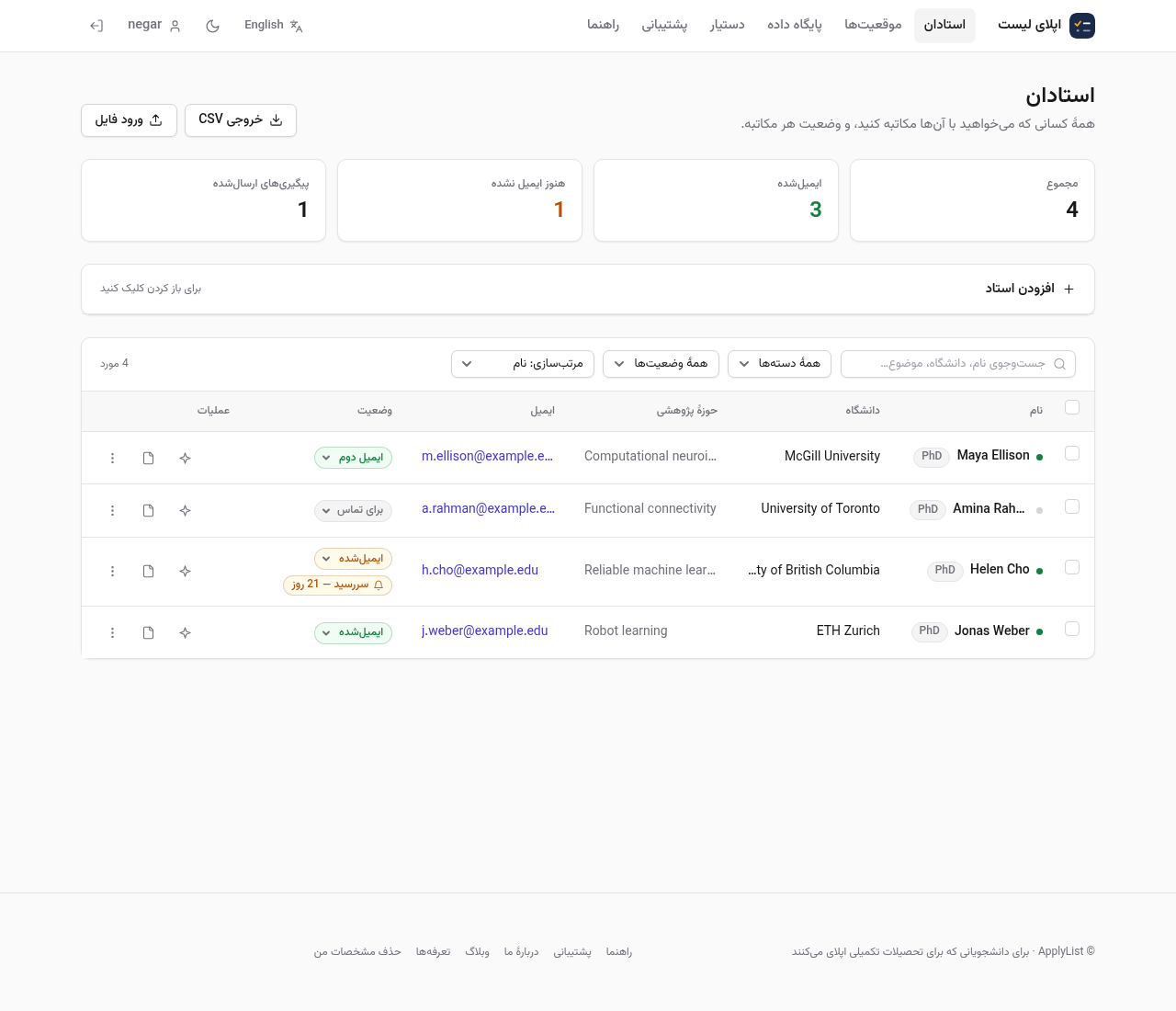Screen dimensions: 1176x1011
Task: Click the ApplyList logo icon
Action: (1082, 26)
